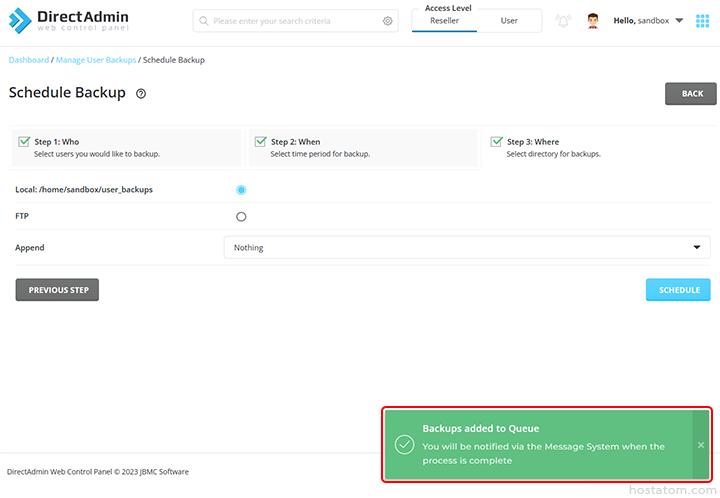Viewport: 720px width, 498px height.
Task: Select the Local /home/sandbox/user_backups radio button
Action: [241, 190]
